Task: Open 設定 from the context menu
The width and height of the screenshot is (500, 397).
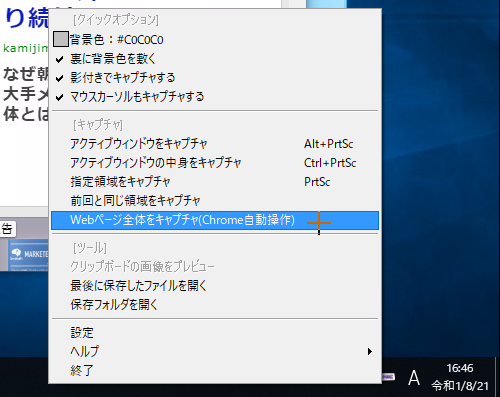Action: point(215,333)
